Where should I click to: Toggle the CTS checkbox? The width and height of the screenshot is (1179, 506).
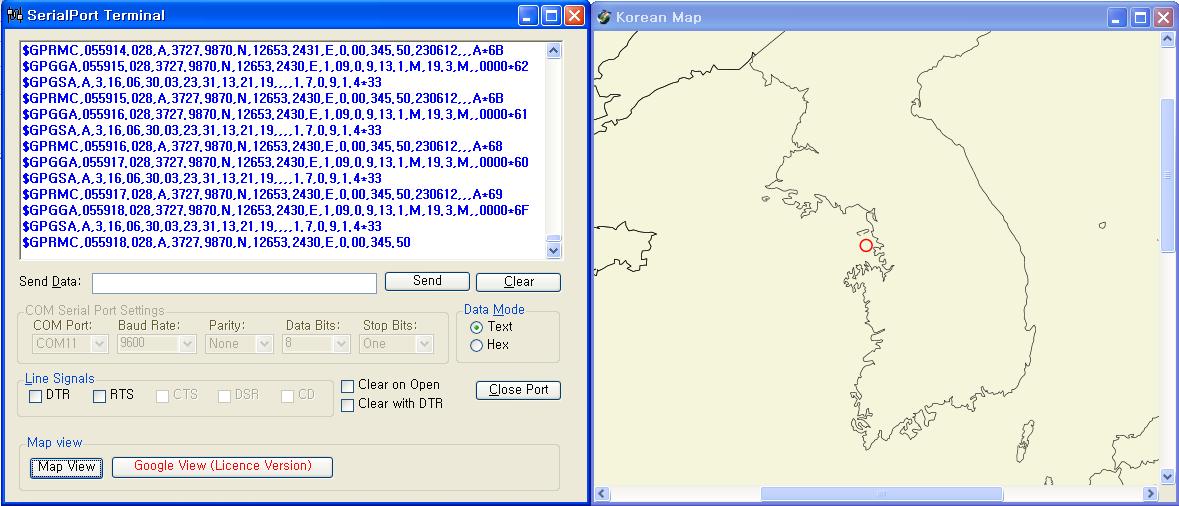162,396
